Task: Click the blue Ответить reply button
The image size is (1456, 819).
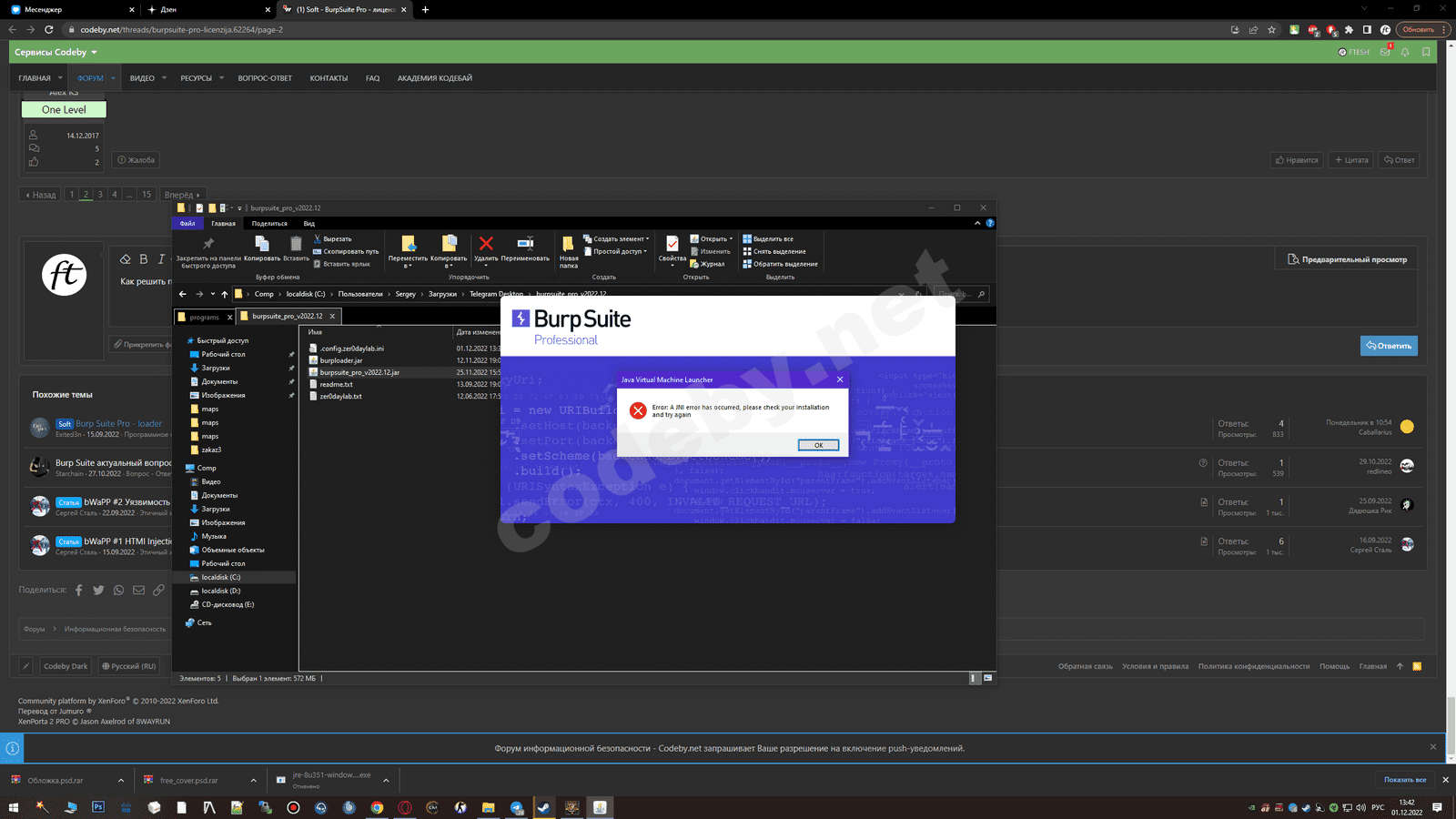Action: (1389, 346)
